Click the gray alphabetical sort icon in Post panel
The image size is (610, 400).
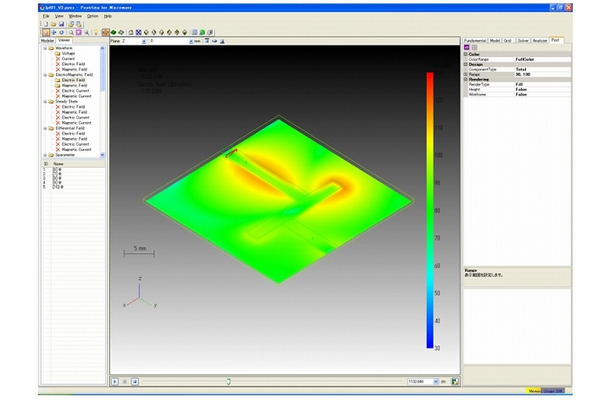474,47
